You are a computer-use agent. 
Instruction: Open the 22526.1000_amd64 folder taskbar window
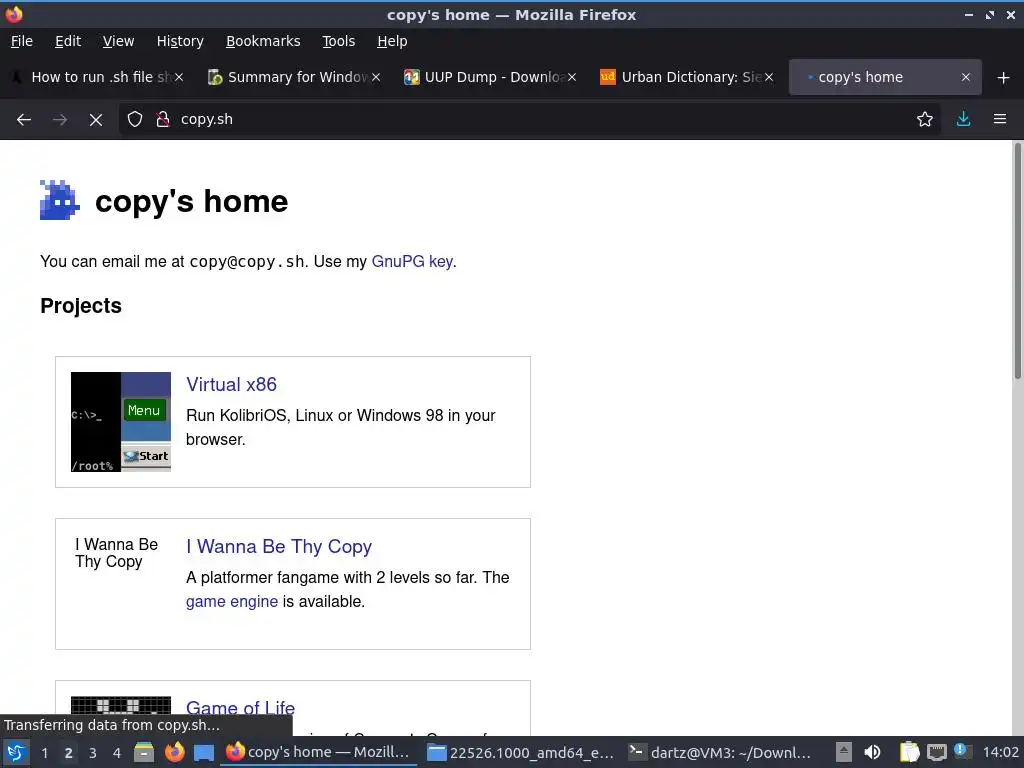point(520,753)
